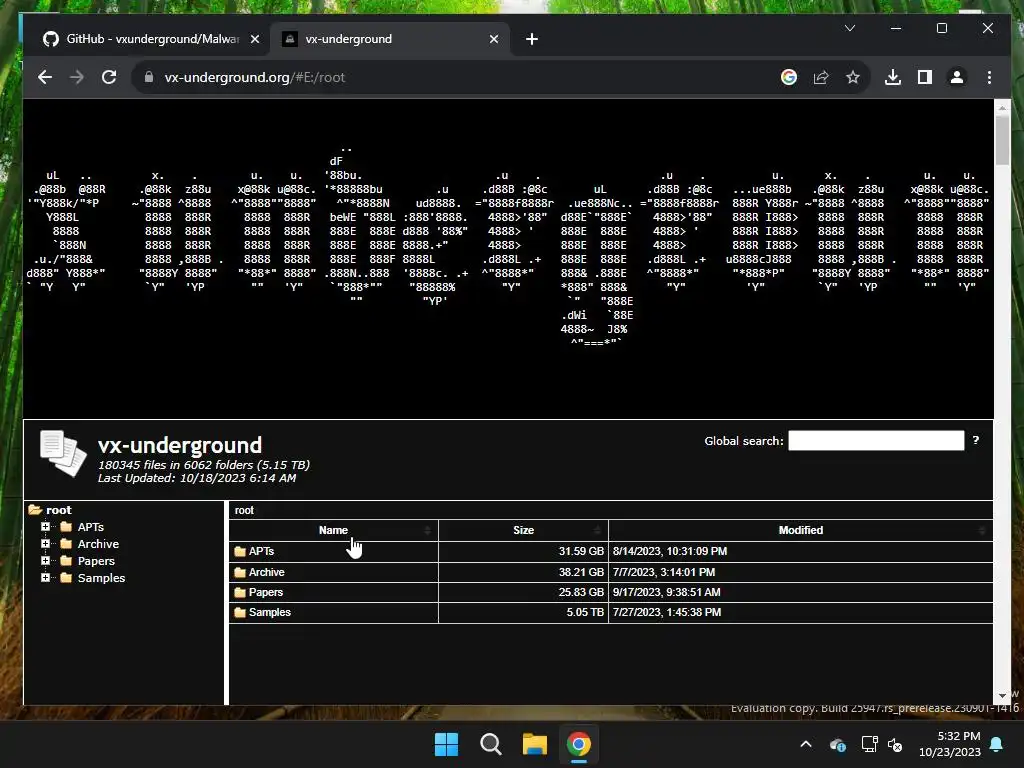This screenshot has width=1024, height=768.
Task: Open Samples folder in file table
Action: 270,613
